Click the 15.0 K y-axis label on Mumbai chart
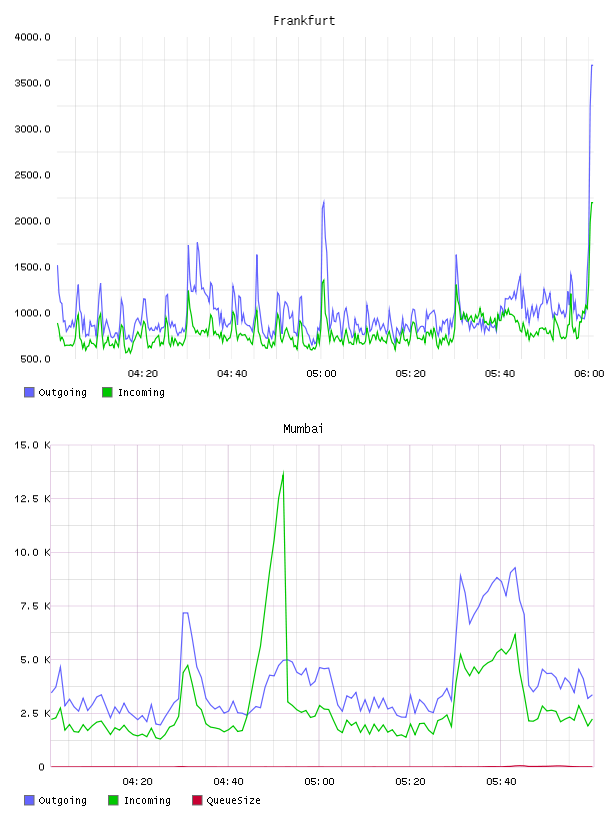 (32, 445)
